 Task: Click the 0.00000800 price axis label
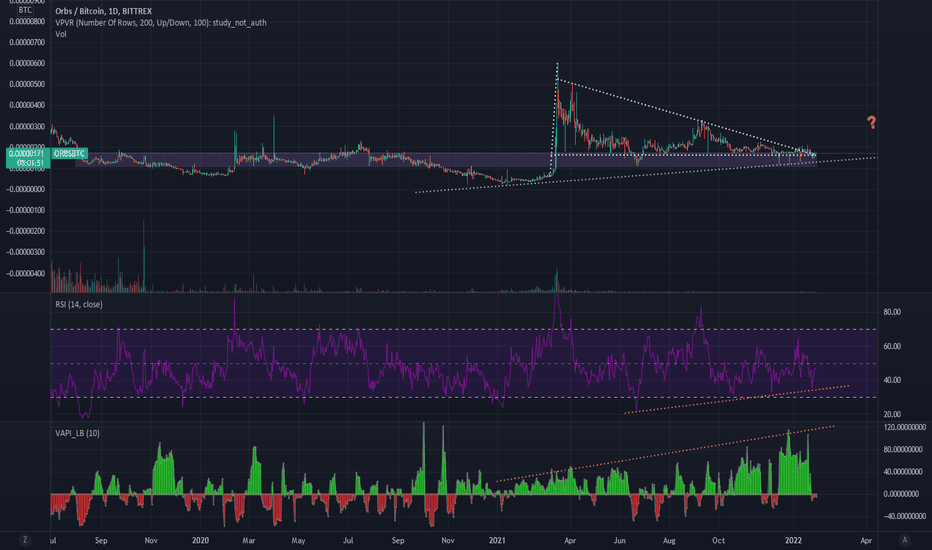pos(27,21)
